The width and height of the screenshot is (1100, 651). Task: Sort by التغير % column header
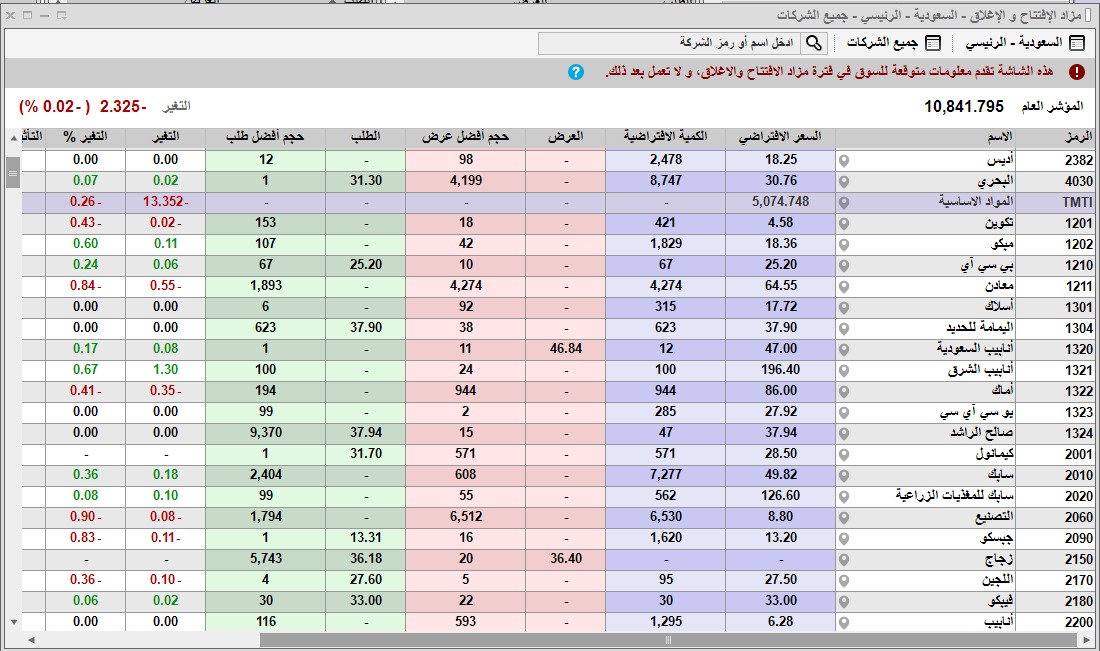coord(86,137)
